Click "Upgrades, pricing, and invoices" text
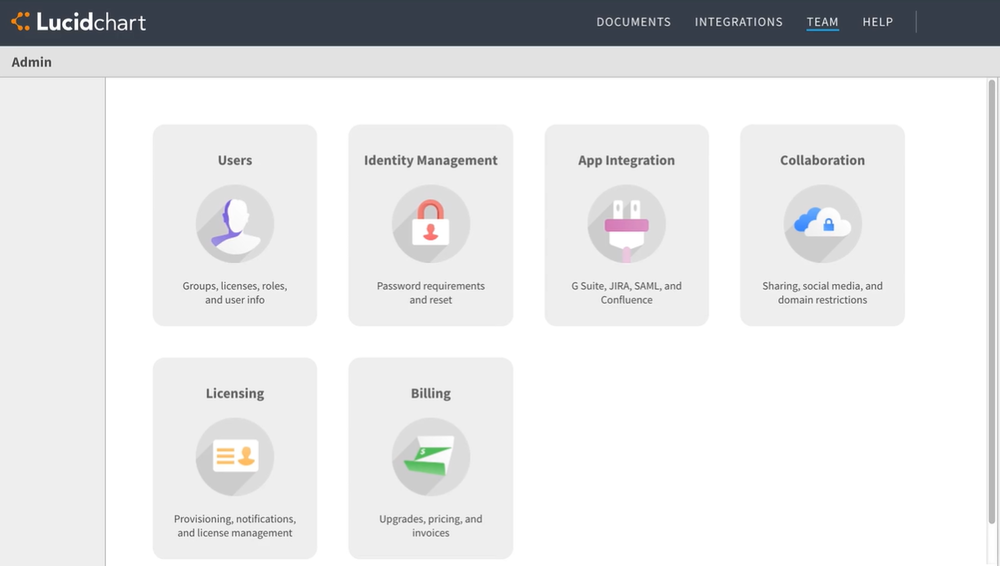 pos(430,526)
